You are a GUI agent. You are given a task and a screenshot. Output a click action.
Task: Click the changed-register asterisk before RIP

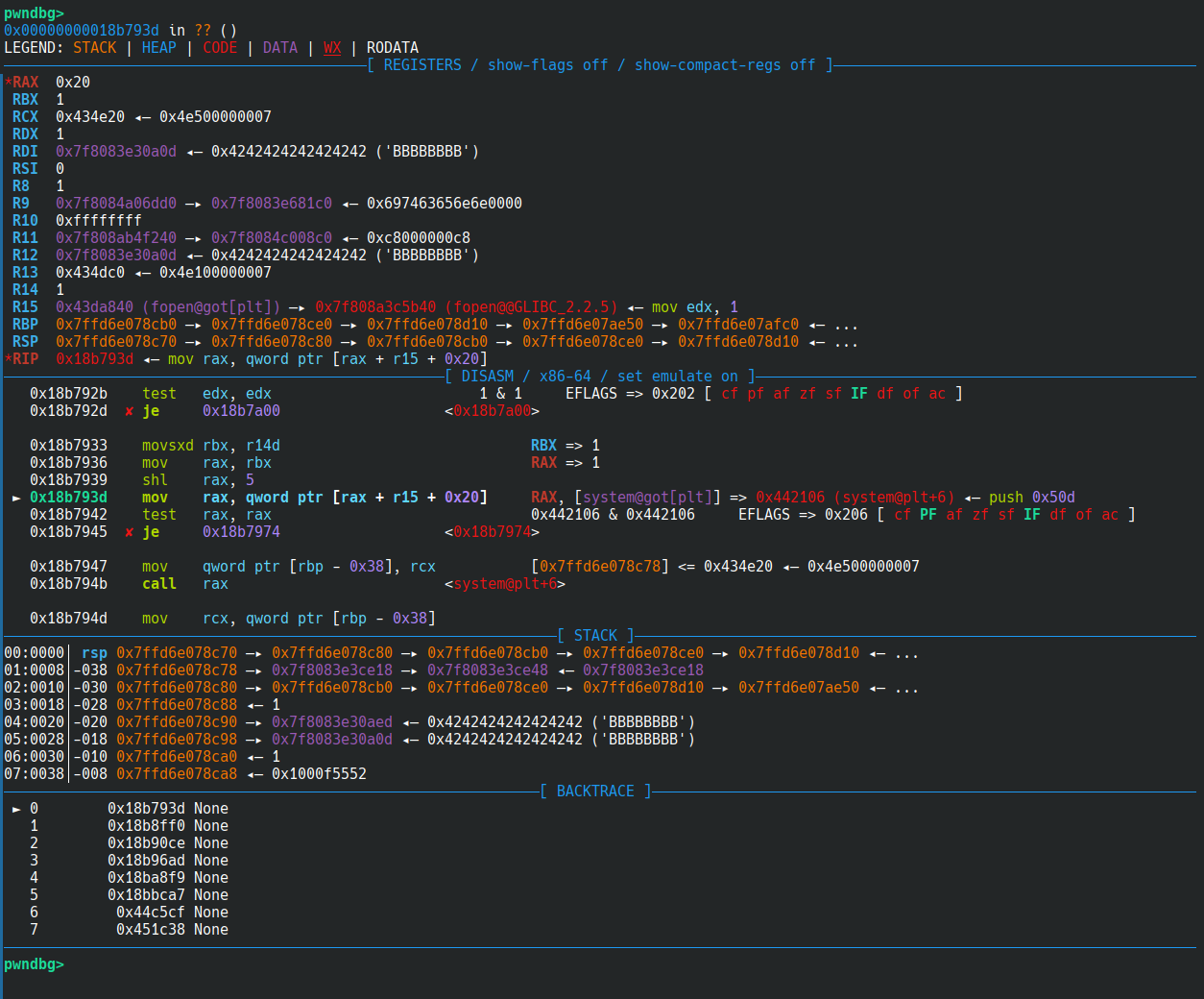[x=8, y=359]
